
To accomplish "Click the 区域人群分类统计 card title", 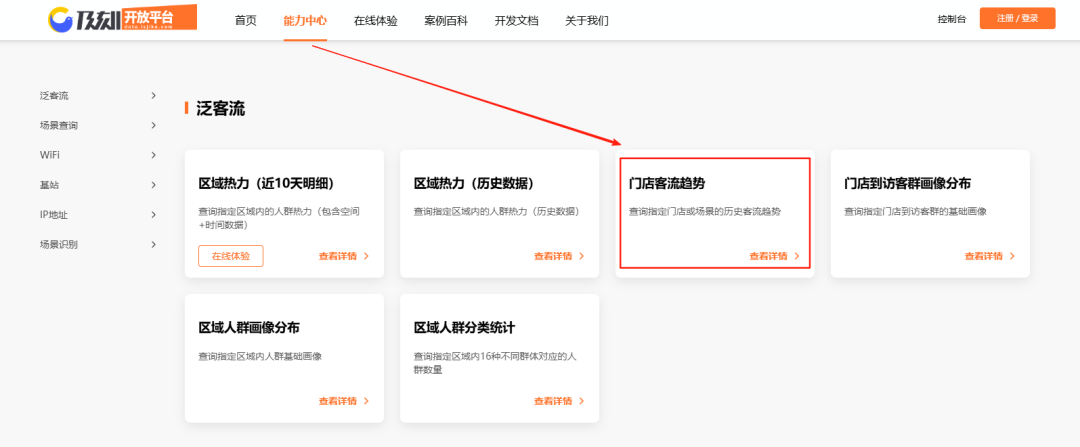I will click(x=464, y=327).
